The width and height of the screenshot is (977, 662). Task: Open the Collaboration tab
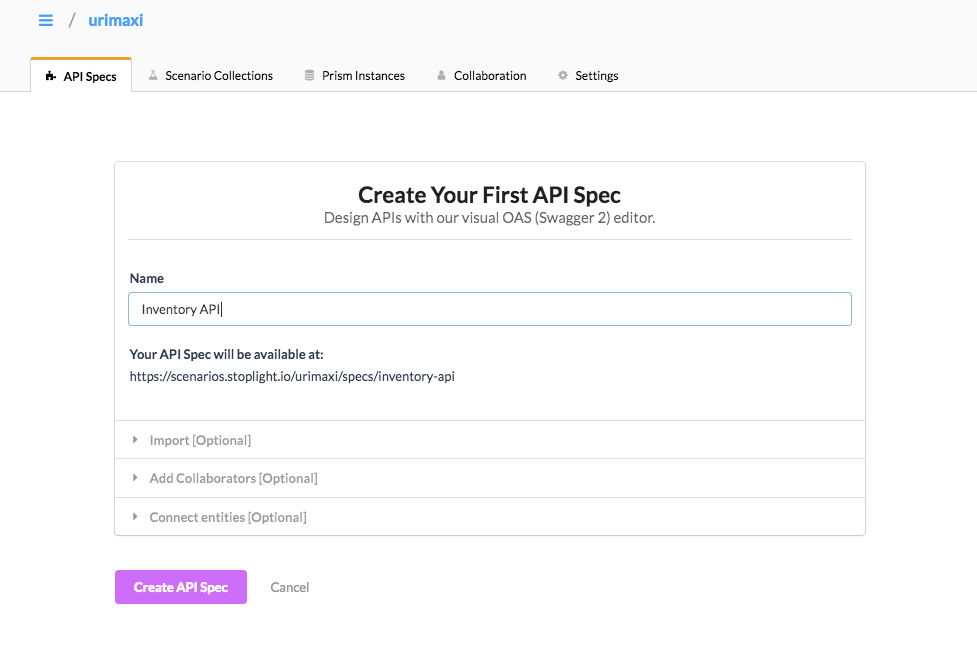(490, 75)
